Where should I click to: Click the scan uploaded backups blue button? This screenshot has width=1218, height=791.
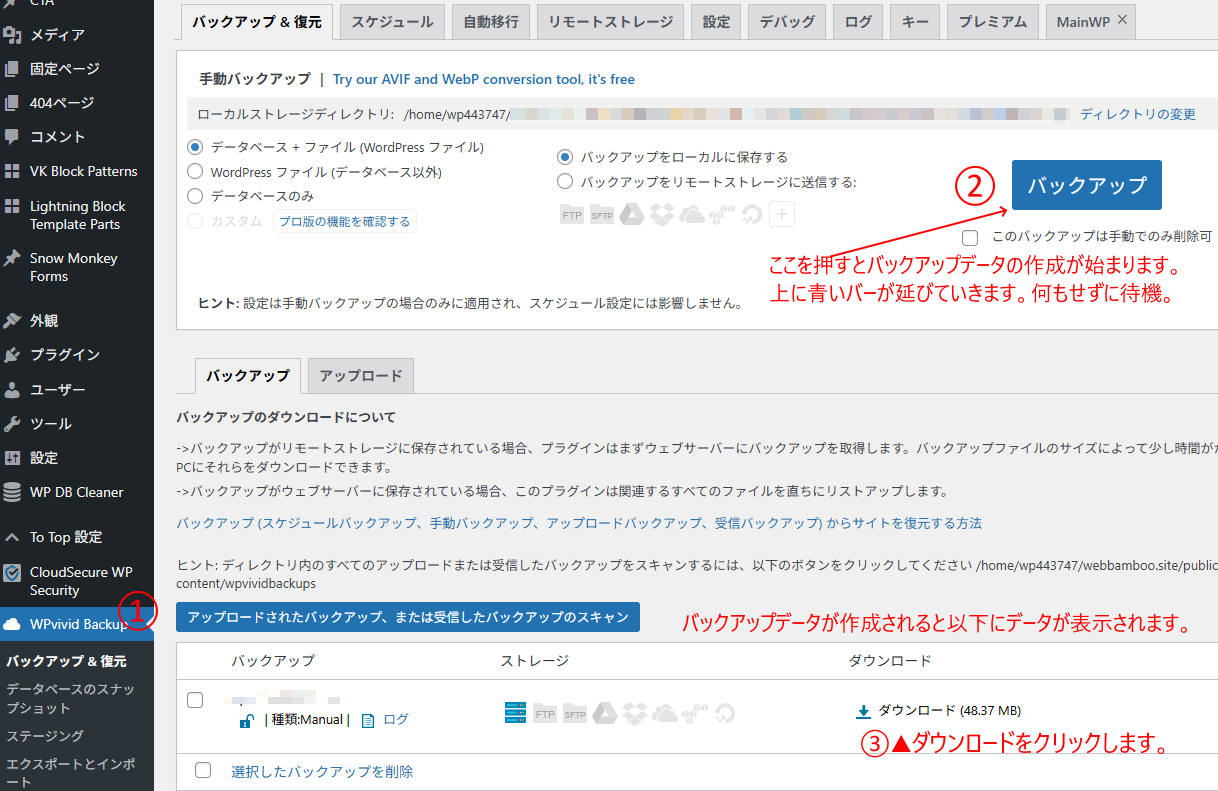[x=407, y=617]
